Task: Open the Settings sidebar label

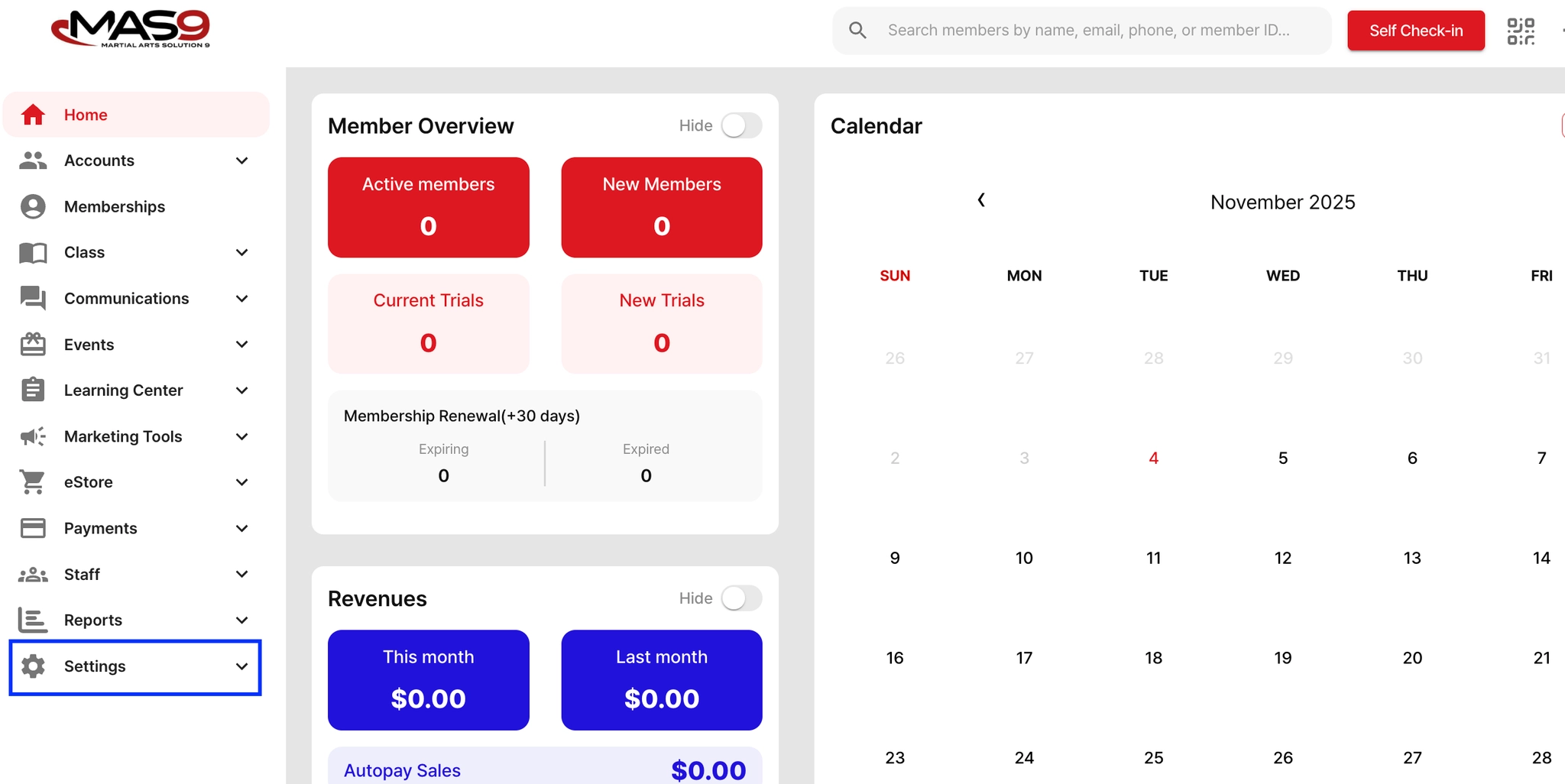Action: [95, 666]
